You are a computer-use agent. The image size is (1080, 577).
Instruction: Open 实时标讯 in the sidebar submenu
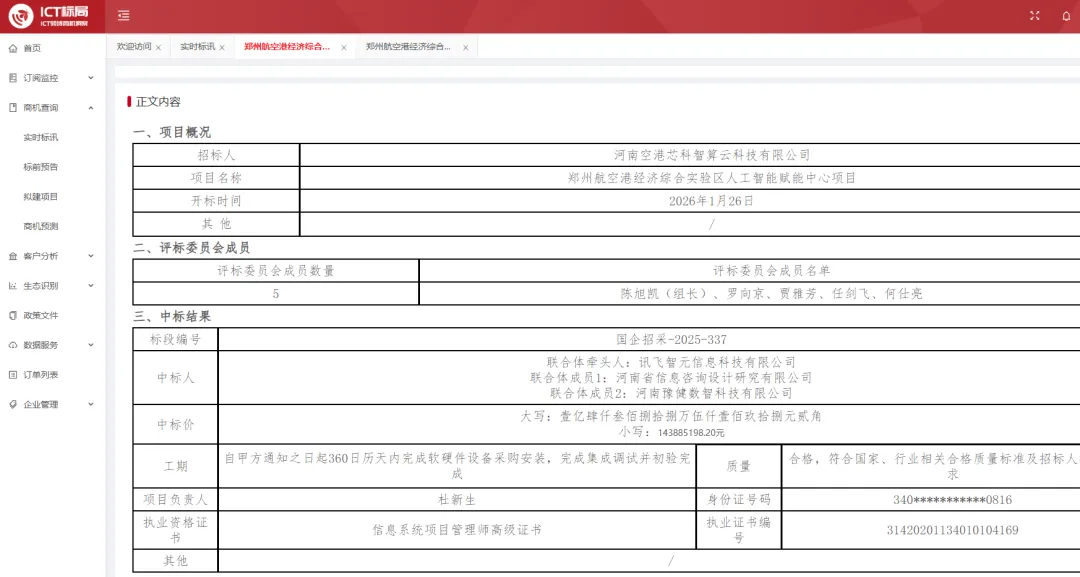[x=41, y=137]
